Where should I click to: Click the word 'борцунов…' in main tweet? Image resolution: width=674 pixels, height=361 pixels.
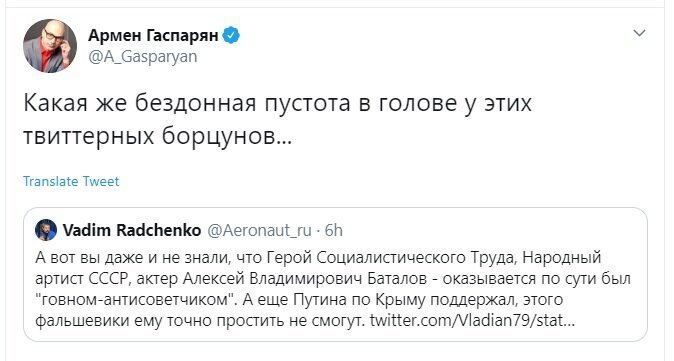coord(227,137)
